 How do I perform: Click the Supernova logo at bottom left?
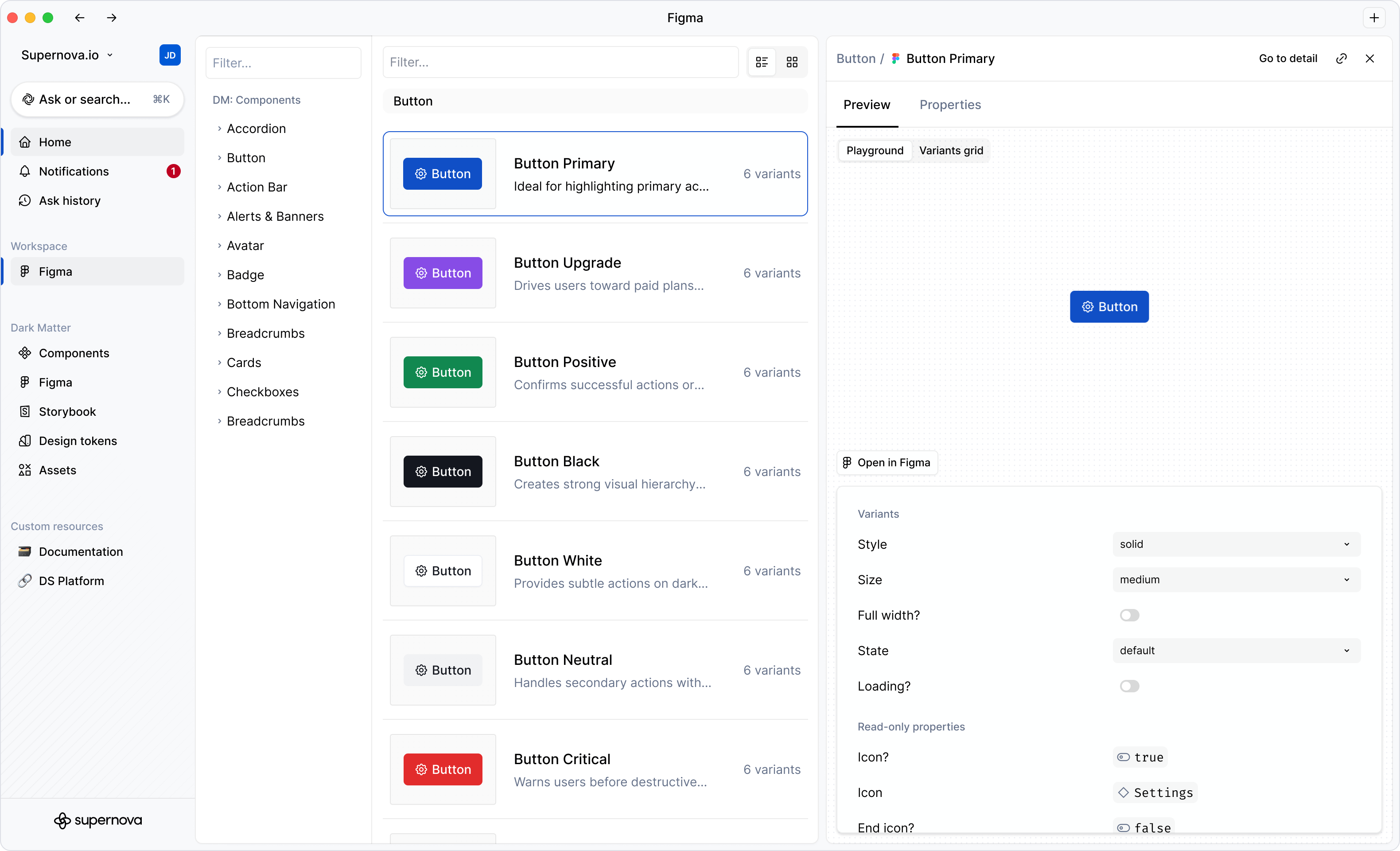click(x=98, y=820)
